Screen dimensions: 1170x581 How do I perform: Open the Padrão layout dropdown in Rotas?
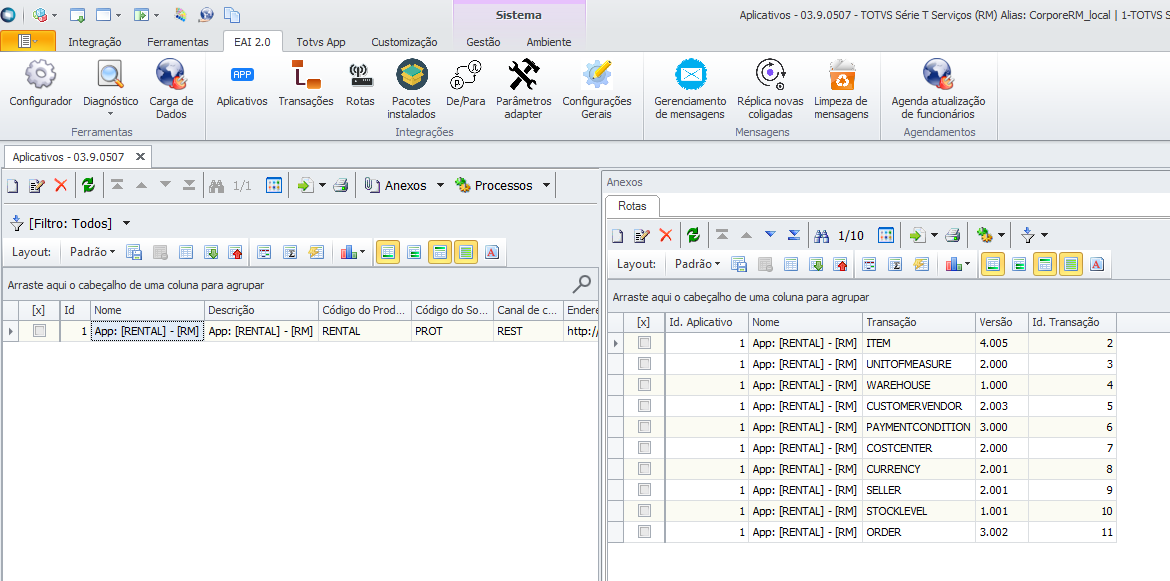click(698, 264)
